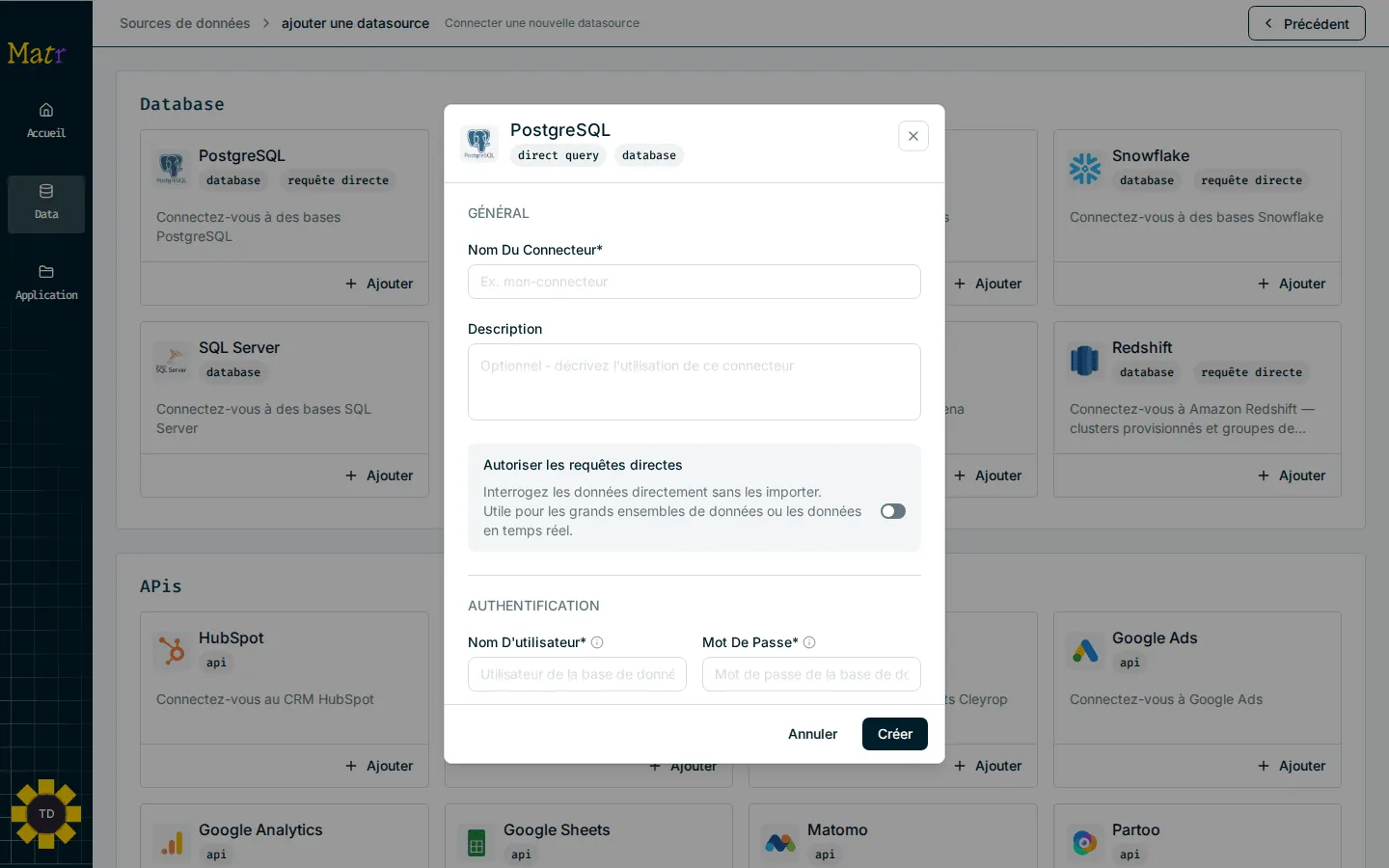This screenshot has height=868, width=1389.
Task: Click the api tag on the Matomo card
Action: click(825, 854)
